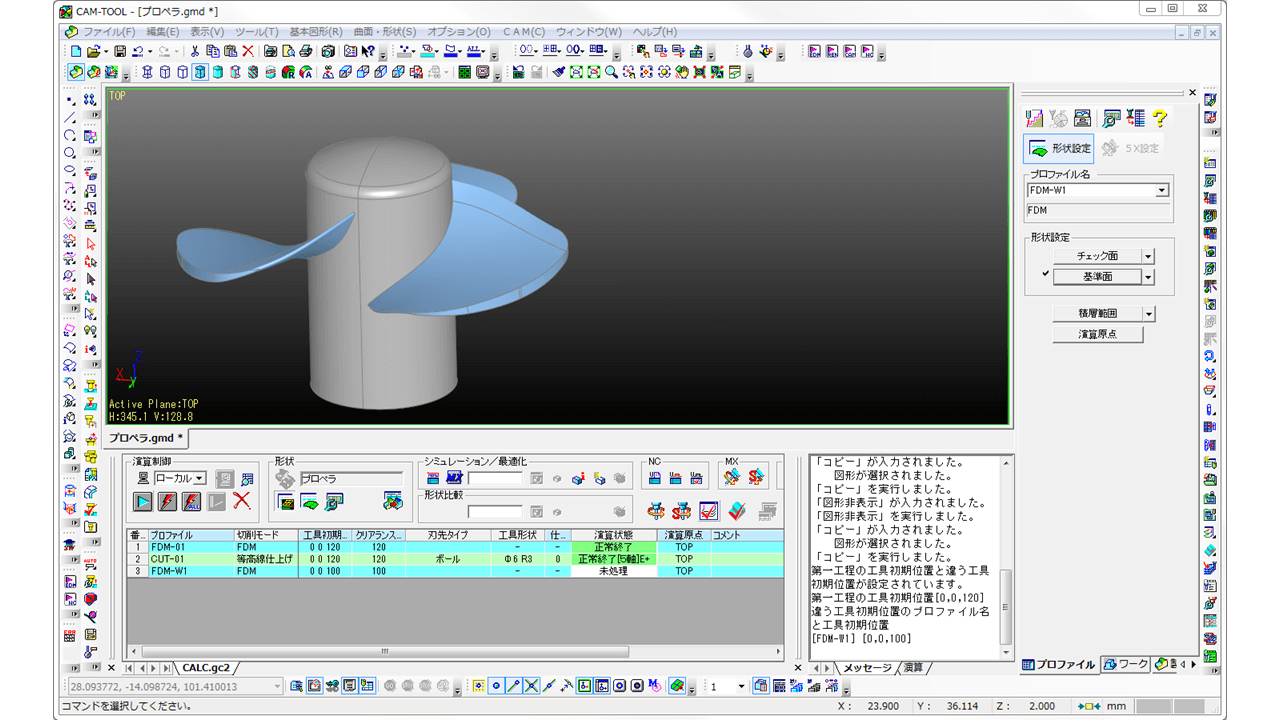Click the 未処理 status cell
Viewport: 1280px width, 720px height.
coord(613,571)
